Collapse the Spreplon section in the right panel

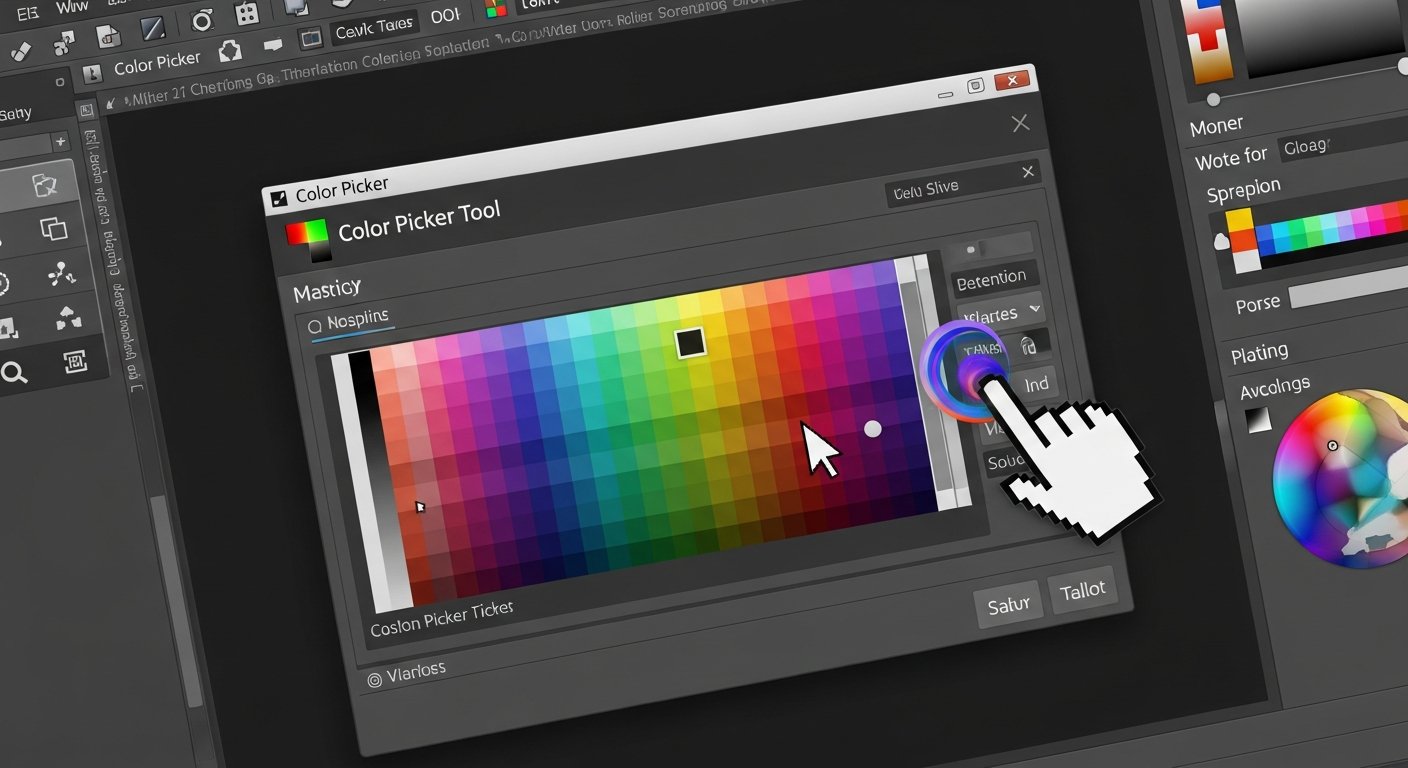tap(1243, 188)
